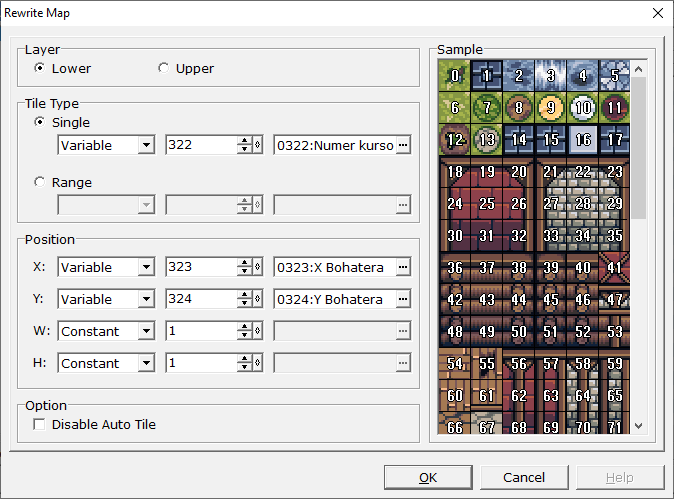The width and height of the screenshot is (674, 499).
Task: Select sample tile 37
Action: pos(487,268)
